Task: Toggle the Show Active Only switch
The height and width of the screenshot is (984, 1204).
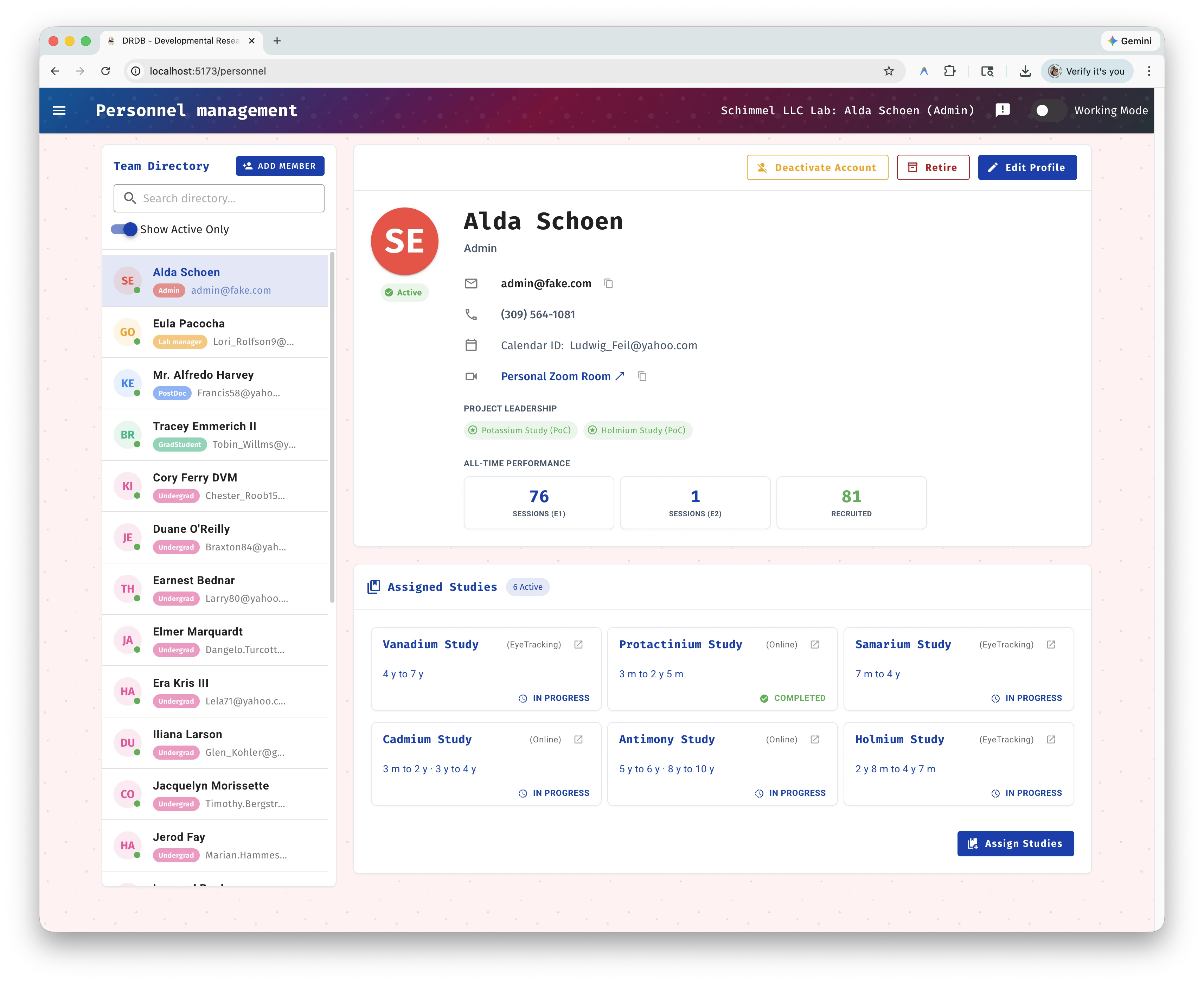Action: click(124, 229)
